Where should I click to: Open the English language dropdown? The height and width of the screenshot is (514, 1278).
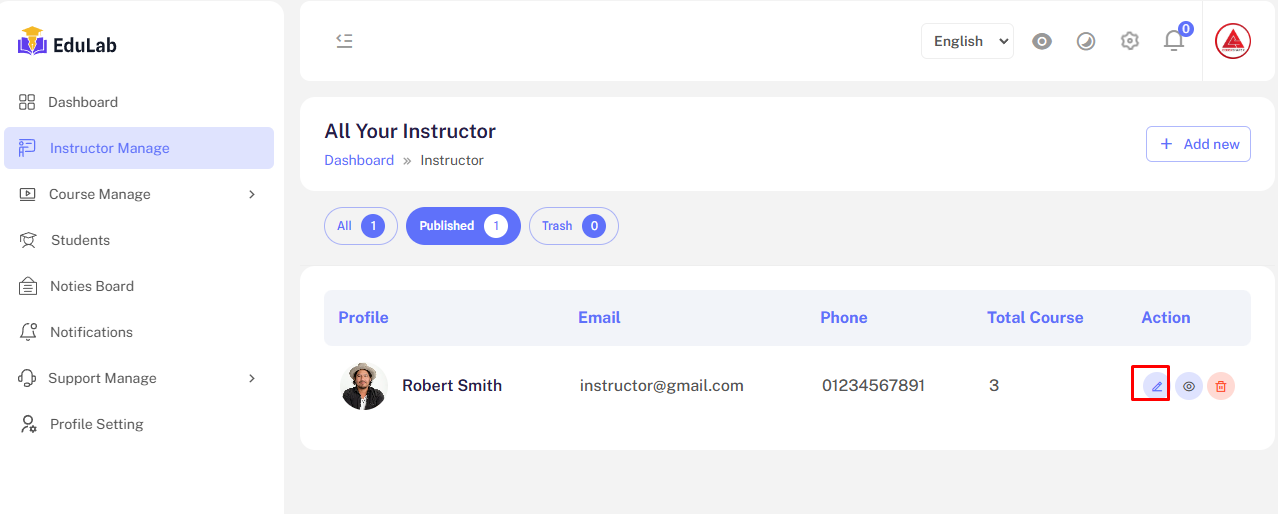point(967,41)
